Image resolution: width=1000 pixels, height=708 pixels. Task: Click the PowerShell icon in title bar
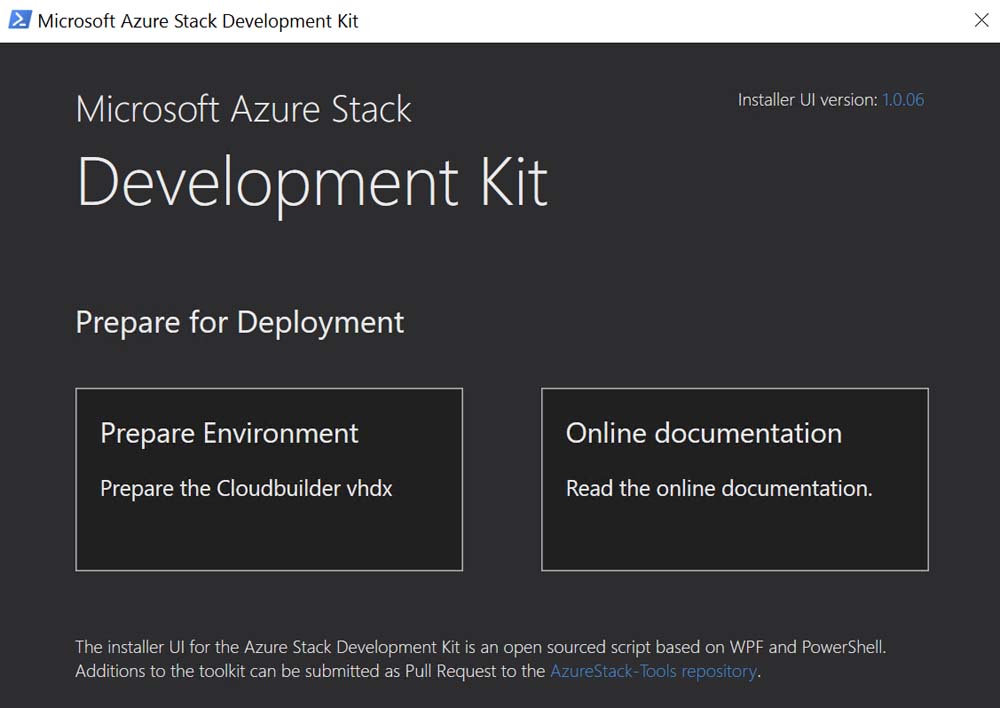point(19,20)
